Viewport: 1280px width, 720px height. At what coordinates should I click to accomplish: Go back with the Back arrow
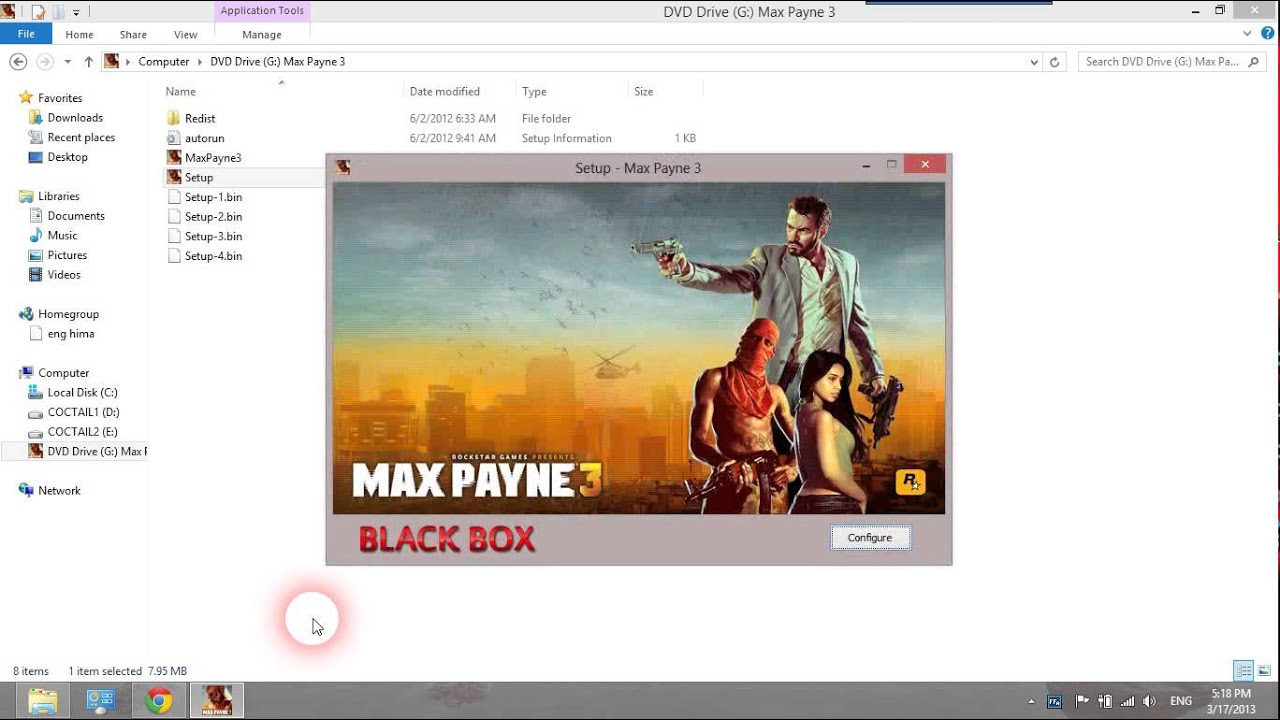click(18, 61)
